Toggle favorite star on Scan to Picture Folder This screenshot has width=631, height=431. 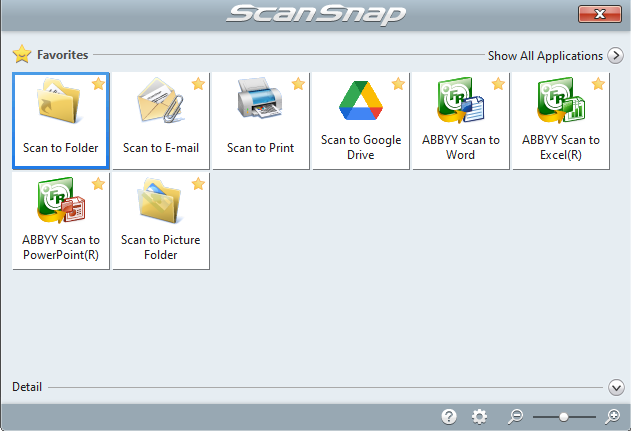click(198, 184)
